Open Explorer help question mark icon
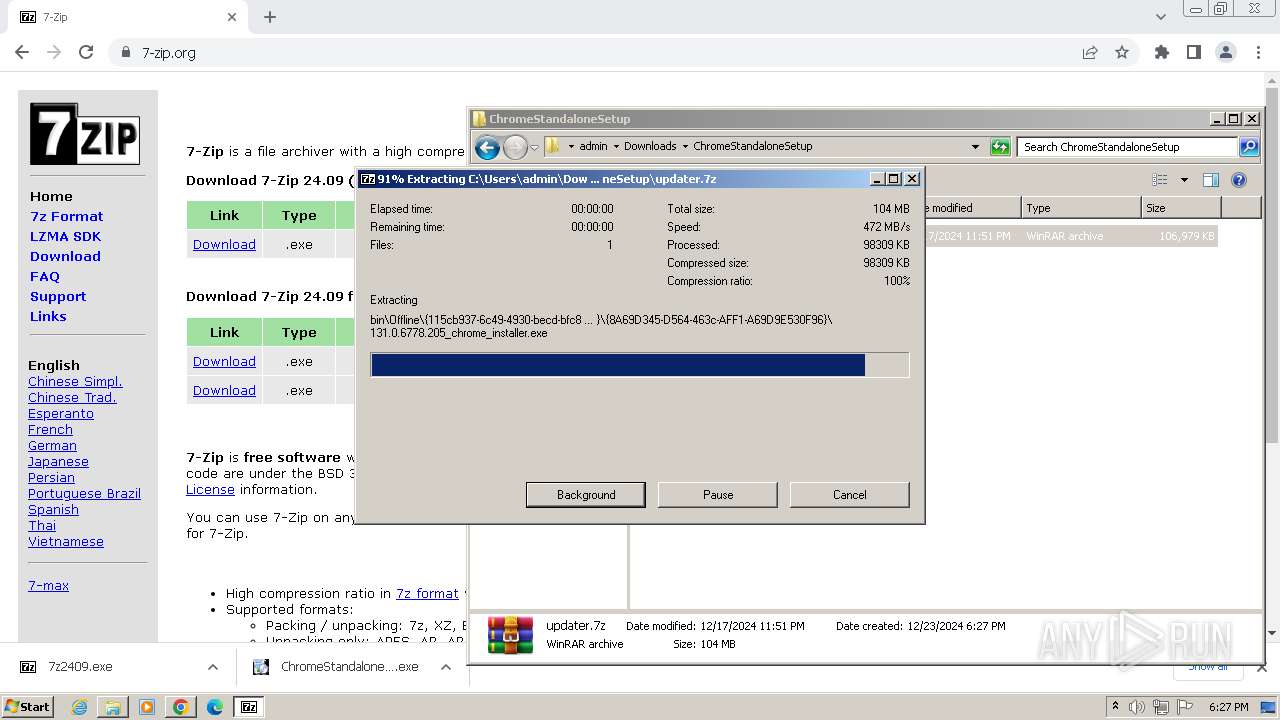This screenshot has height=720, width=1280. tap(1239, 180)
